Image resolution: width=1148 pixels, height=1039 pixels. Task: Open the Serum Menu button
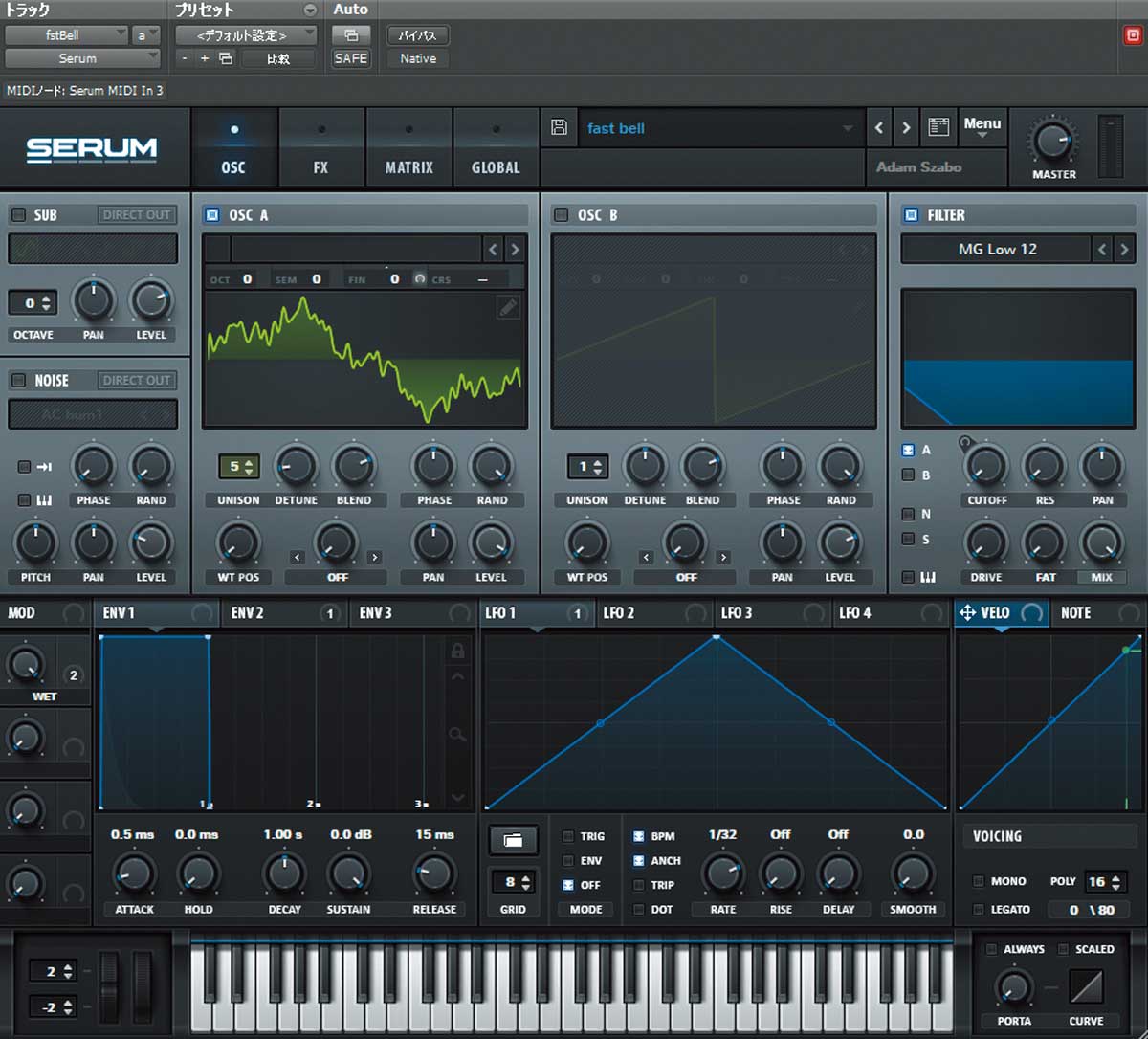point(982,128)
